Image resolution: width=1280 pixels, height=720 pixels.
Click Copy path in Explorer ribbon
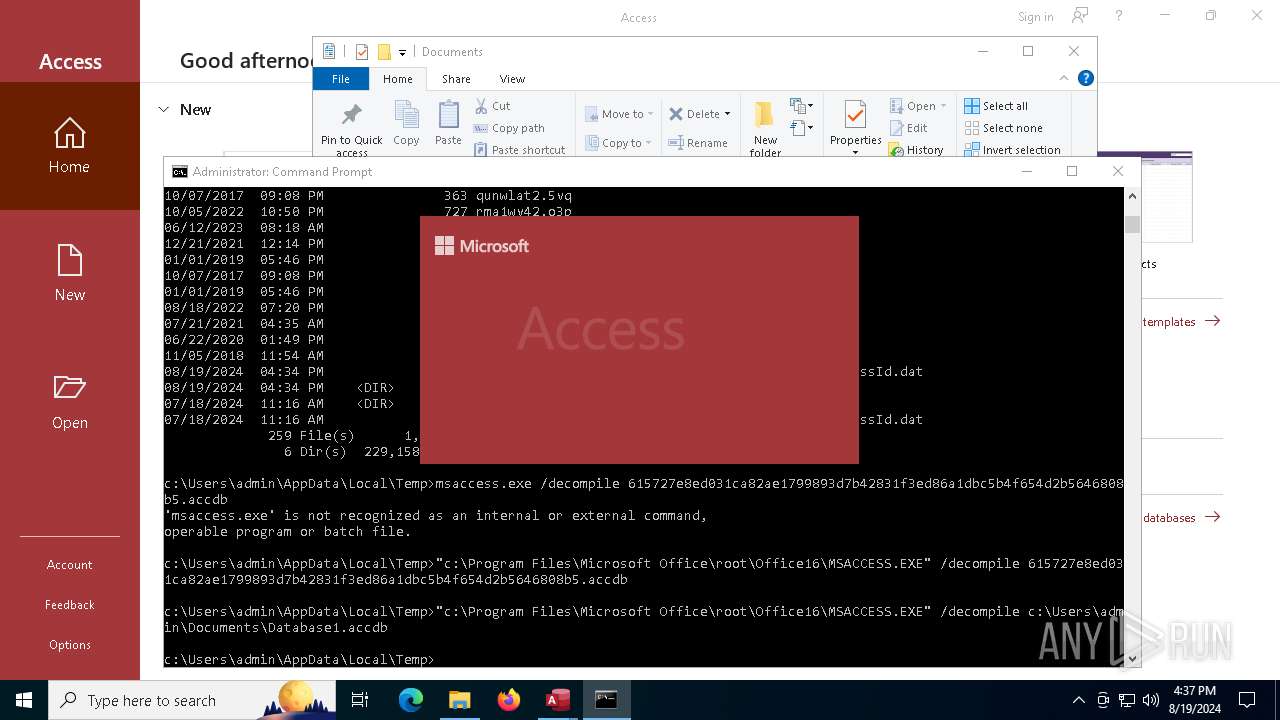[x=509, y=128]
